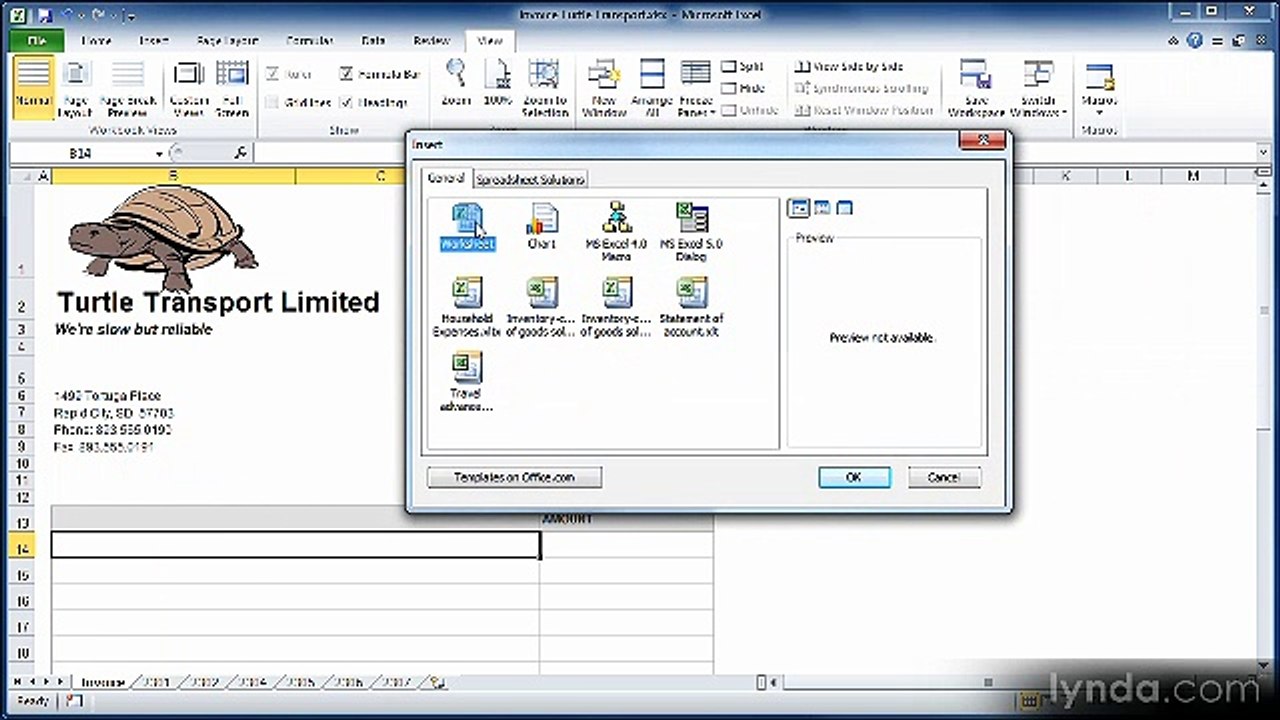Open the Data ribbon tab

[373, 41]
